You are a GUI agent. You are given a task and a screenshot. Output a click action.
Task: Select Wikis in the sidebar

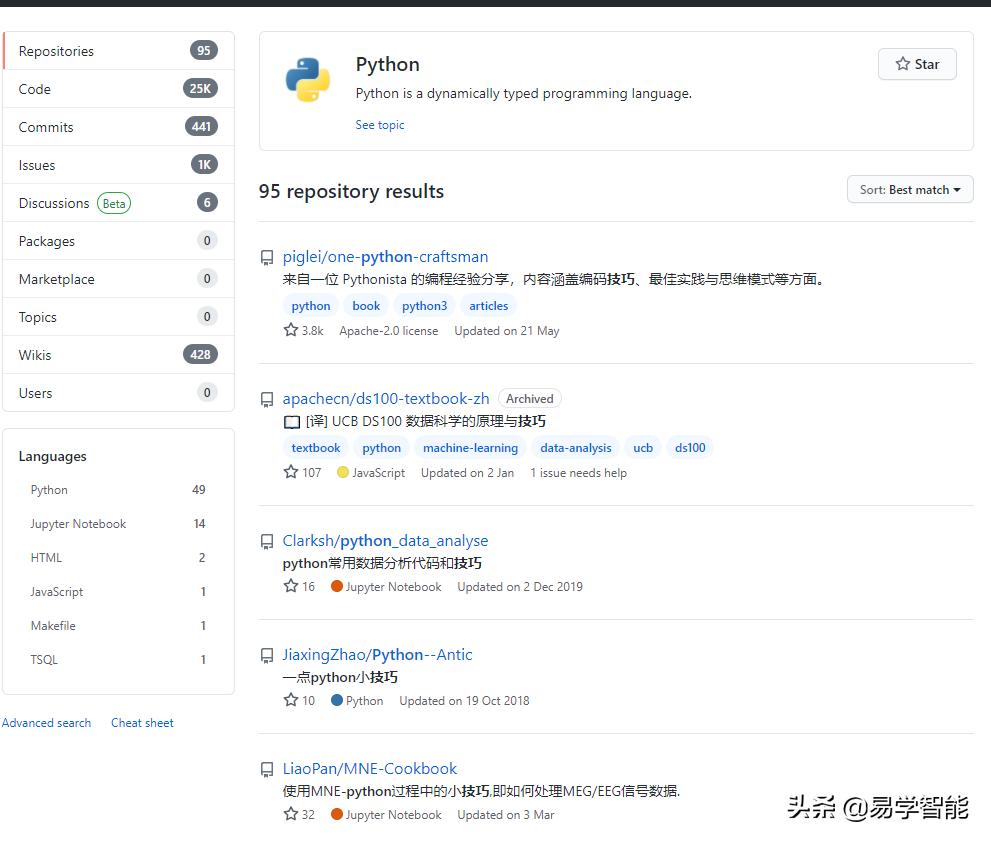point(119,354)
